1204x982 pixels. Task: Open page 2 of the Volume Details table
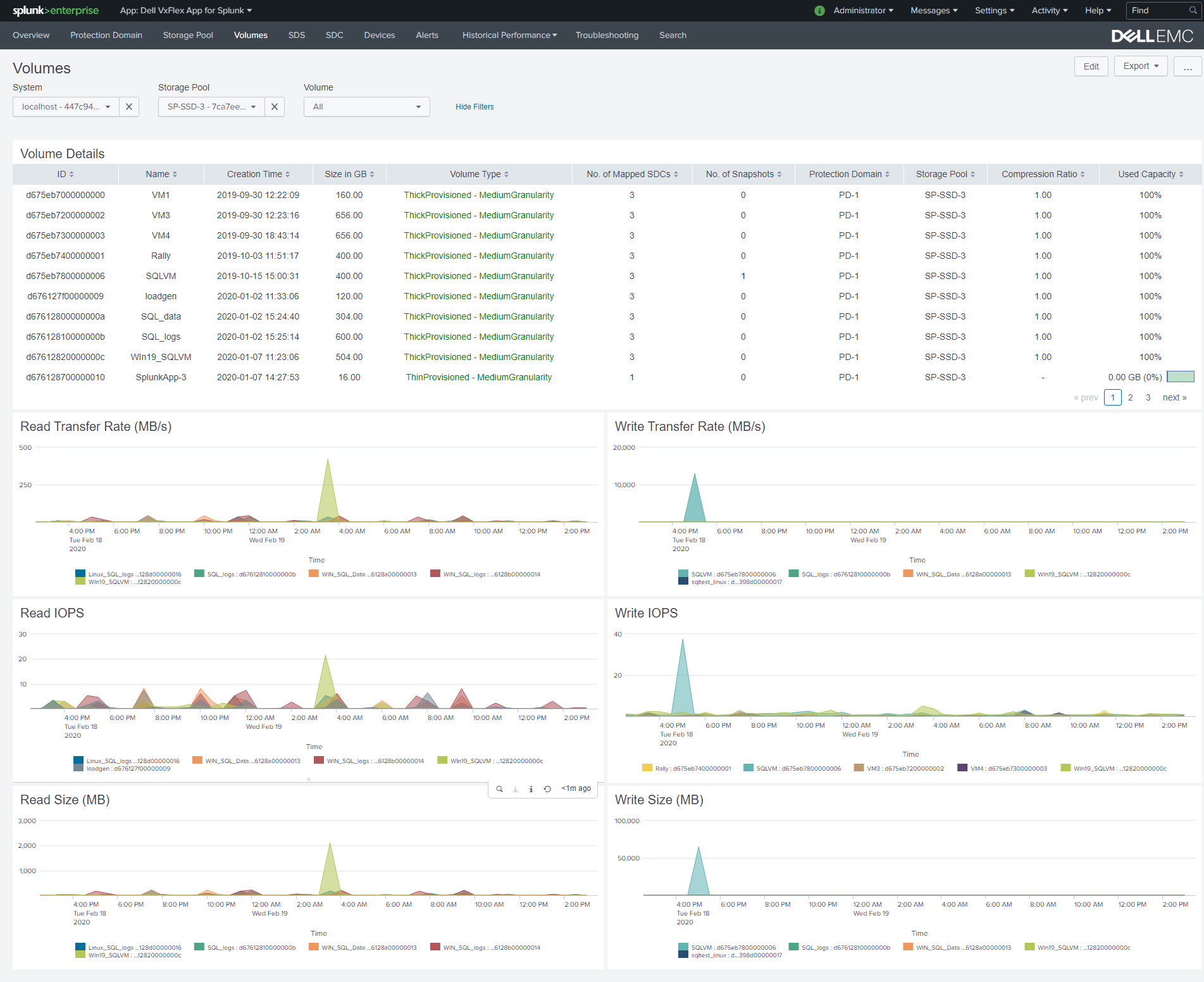[1130, 397]
